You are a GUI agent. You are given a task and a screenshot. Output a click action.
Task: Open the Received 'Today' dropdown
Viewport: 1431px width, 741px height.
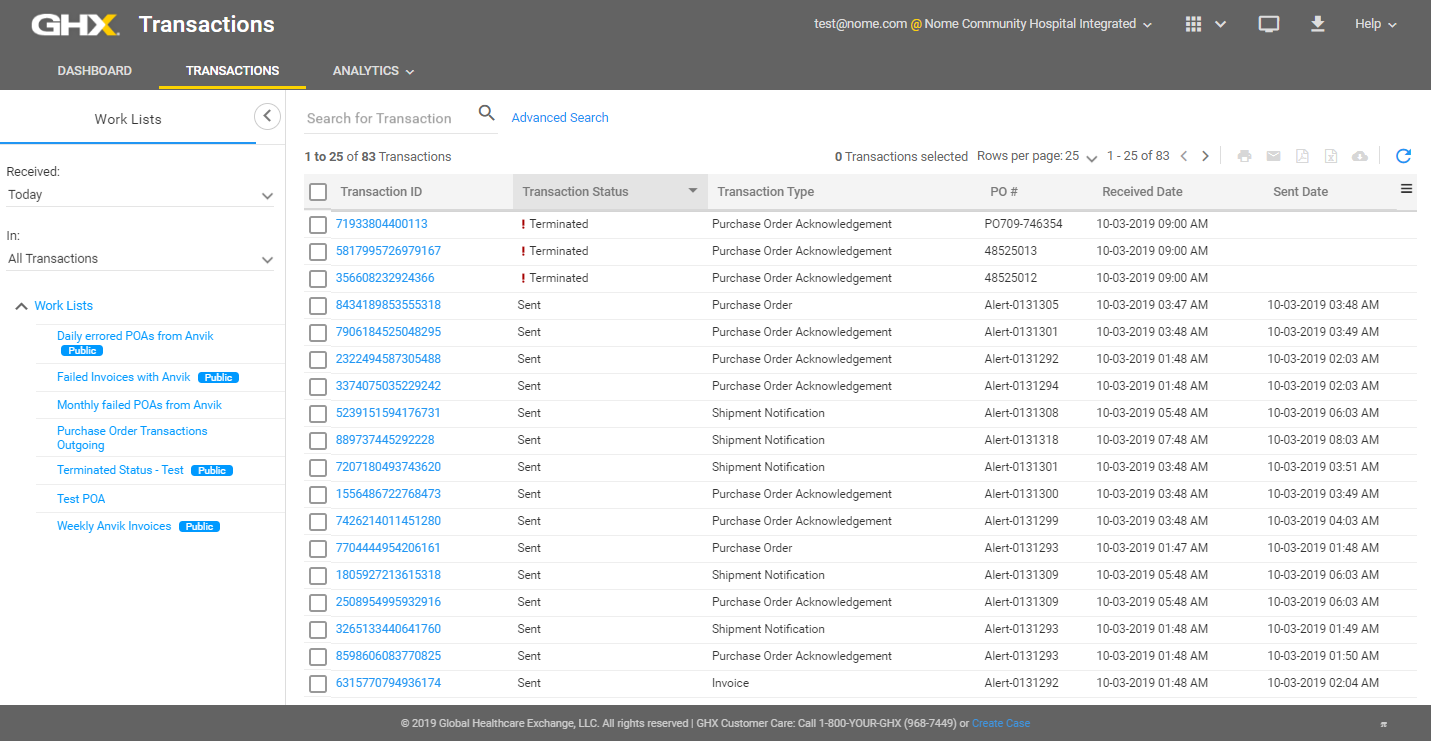tap(140, 195)
